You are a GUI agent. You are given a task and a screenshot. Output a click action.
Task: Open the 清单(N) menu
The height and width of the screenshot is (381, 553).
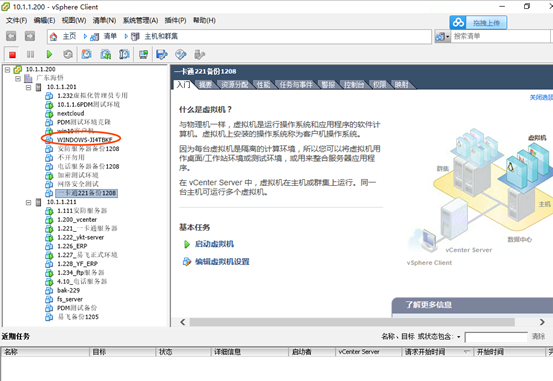104,20
